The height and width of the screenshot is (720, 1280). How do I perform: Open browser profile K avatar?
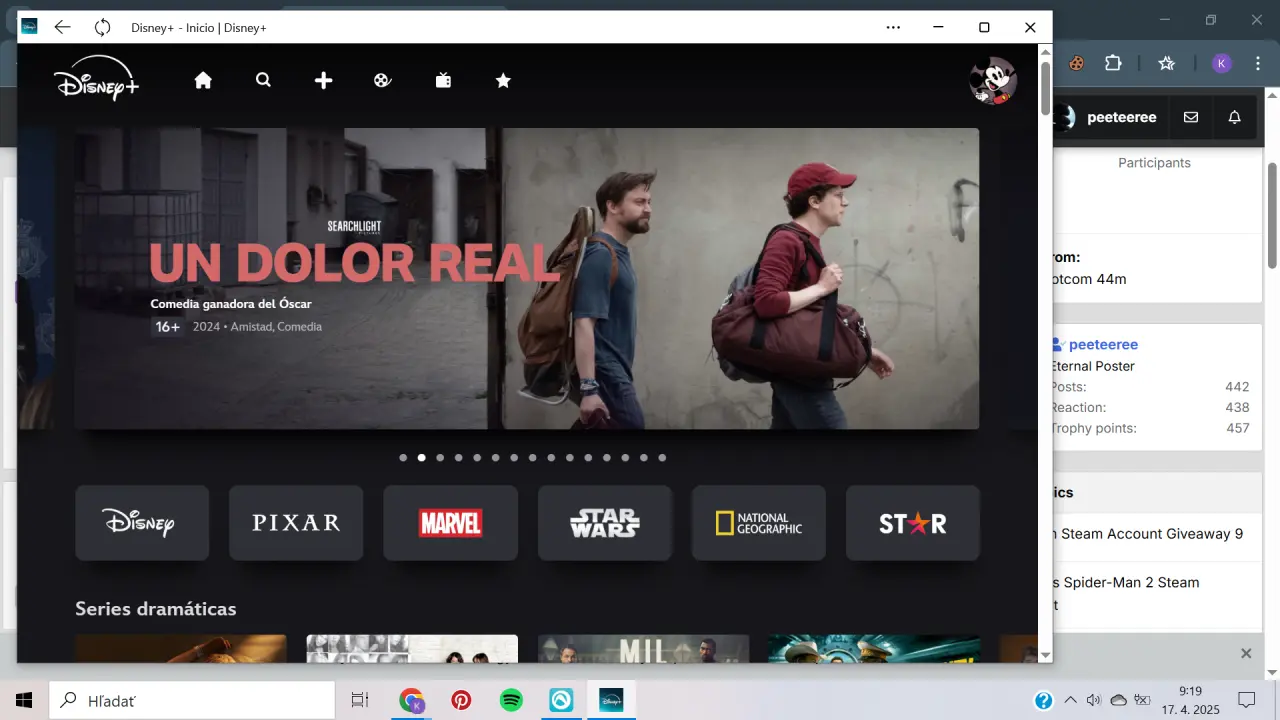coord(1221,63)
